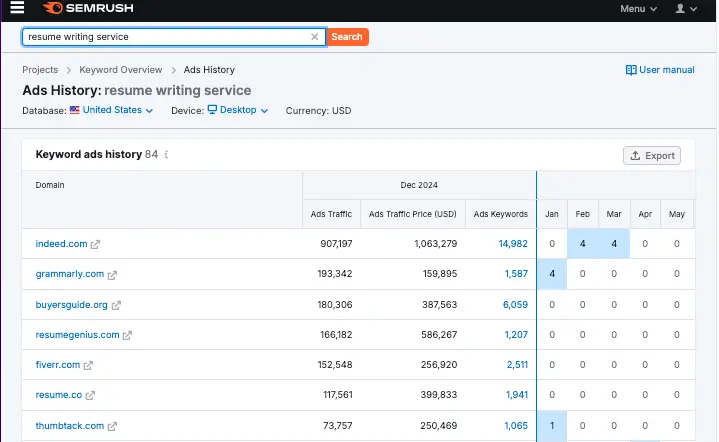
Task: Open the resume.co domain link
Action: click(x=59, y=394)
